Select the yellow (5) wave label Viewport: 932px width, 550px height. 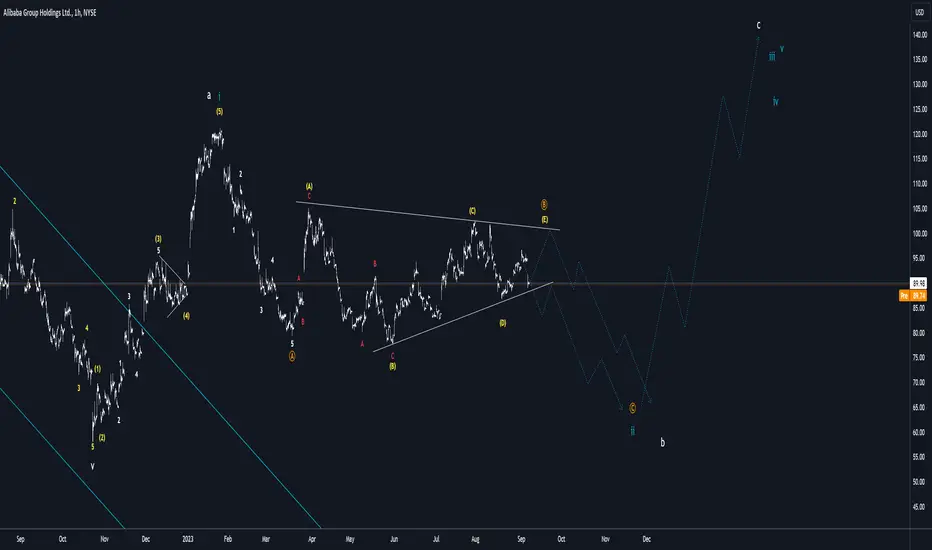(x=219, y=111)
